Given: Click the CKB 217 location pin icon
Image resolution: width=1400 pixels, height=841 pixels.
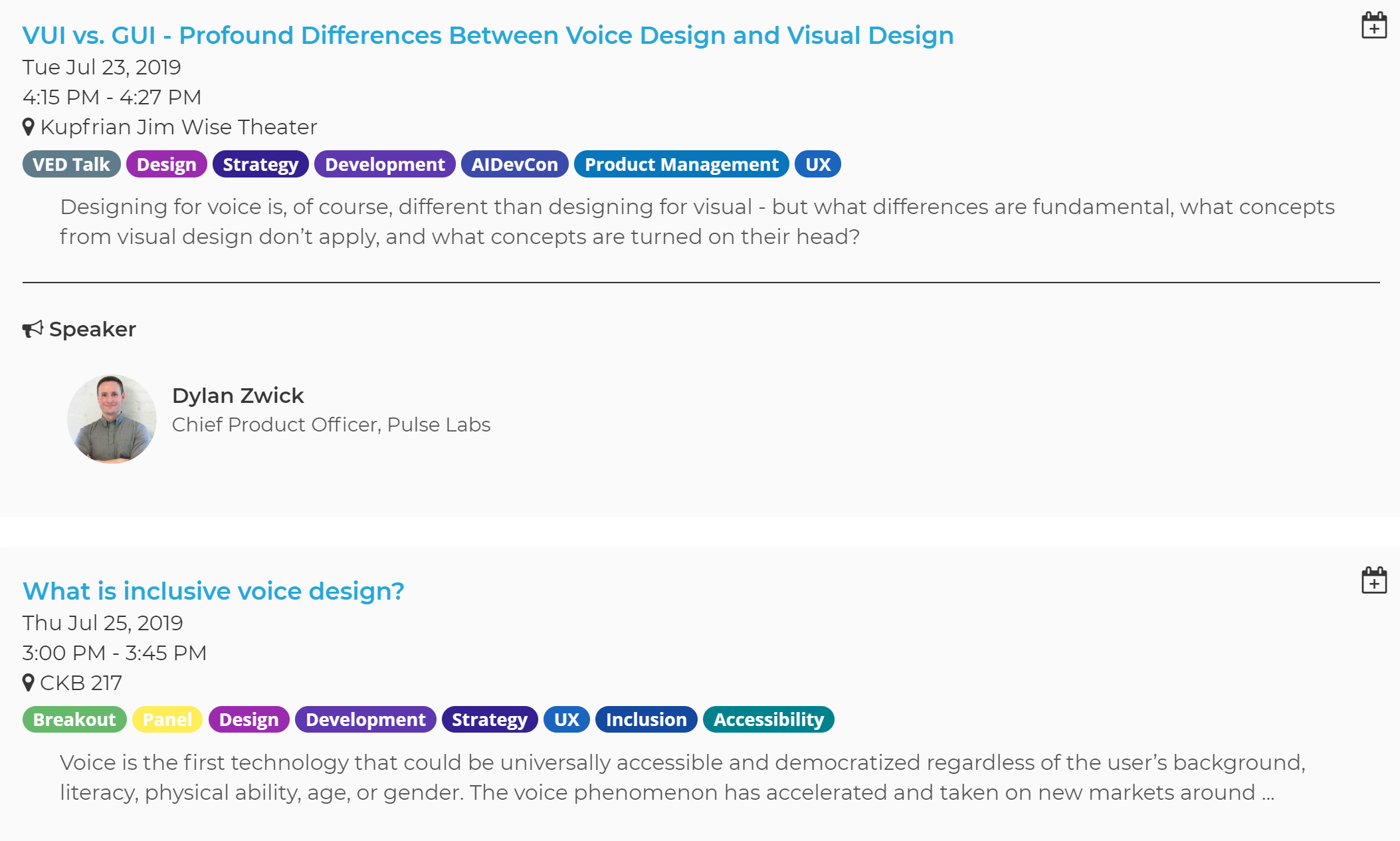Looking at the screenshot, I should point(29,683).
